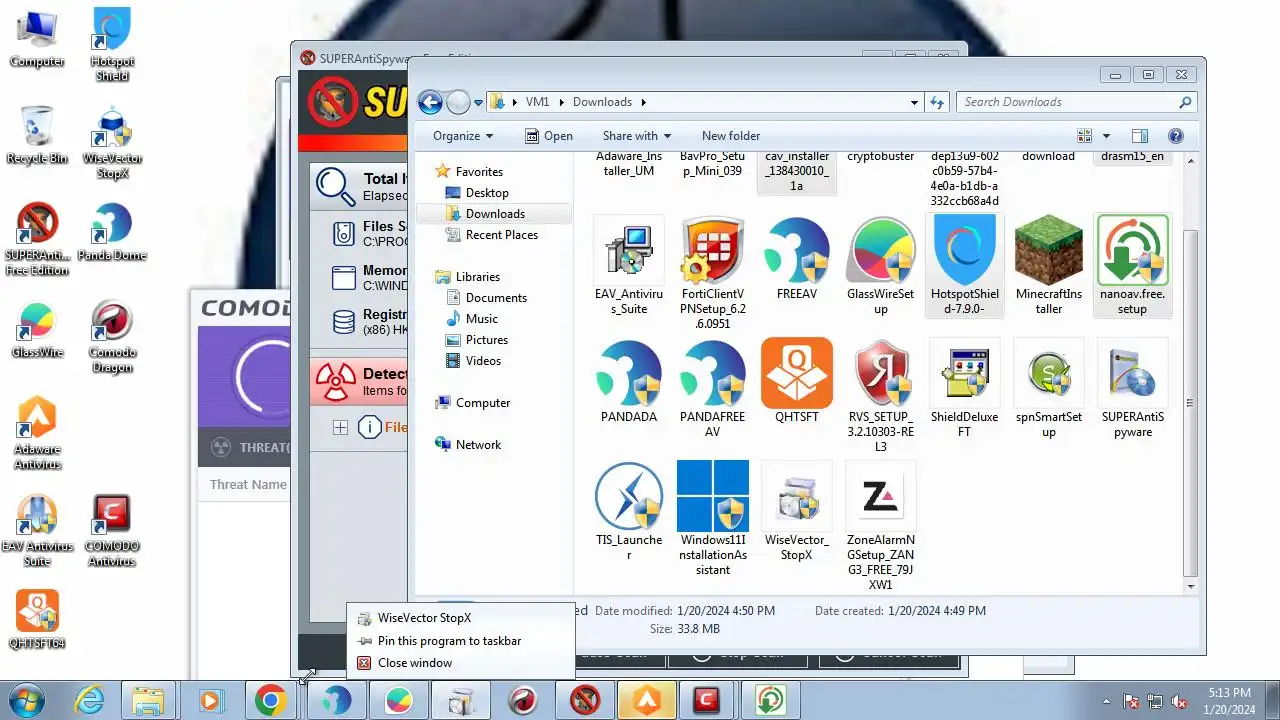The width and height of the screenshot is (1280, 720).
Task: Select Recent Places under Favorites
Action: [x=501, y=235]
